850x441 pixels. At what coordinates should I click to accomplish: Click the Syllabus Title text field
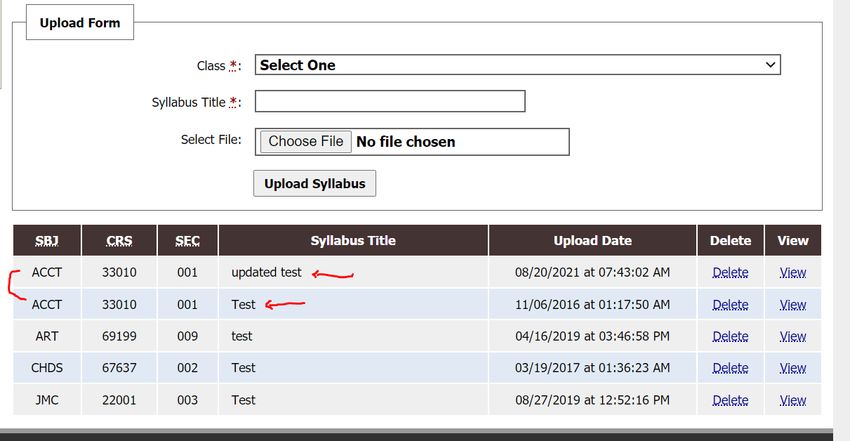click(x=390, y=101)
